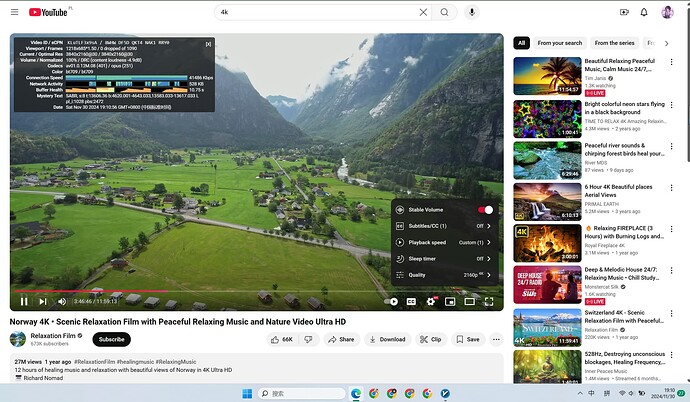This screenshot has height=402, width=690.
Task: Select From your search chip
Action: click(559, 43)
